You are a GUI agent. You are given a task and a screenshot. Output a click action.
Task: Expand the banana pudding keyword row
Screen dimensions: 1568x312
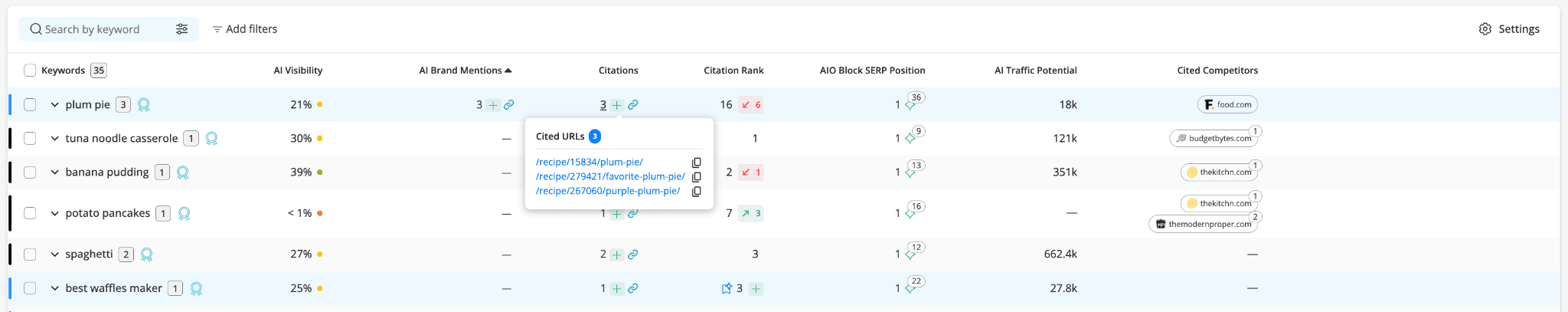(x=54, y=172)
